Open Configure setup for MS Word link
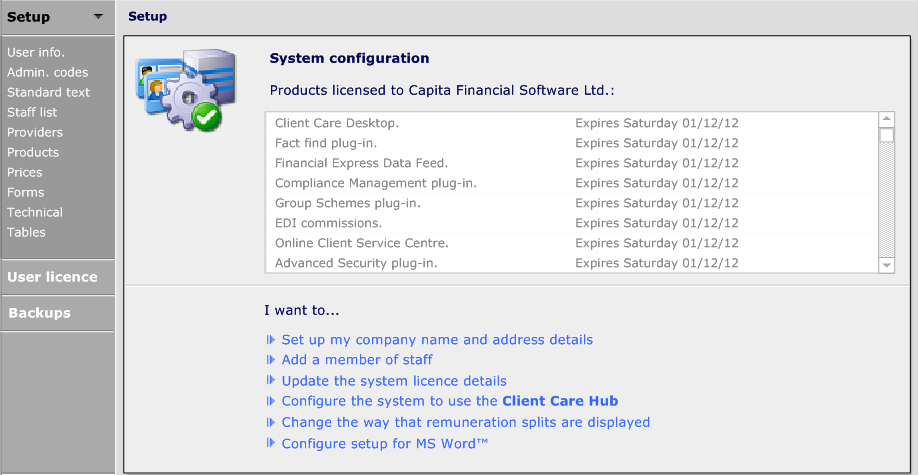The image size is (918, 475). point(385,443)
